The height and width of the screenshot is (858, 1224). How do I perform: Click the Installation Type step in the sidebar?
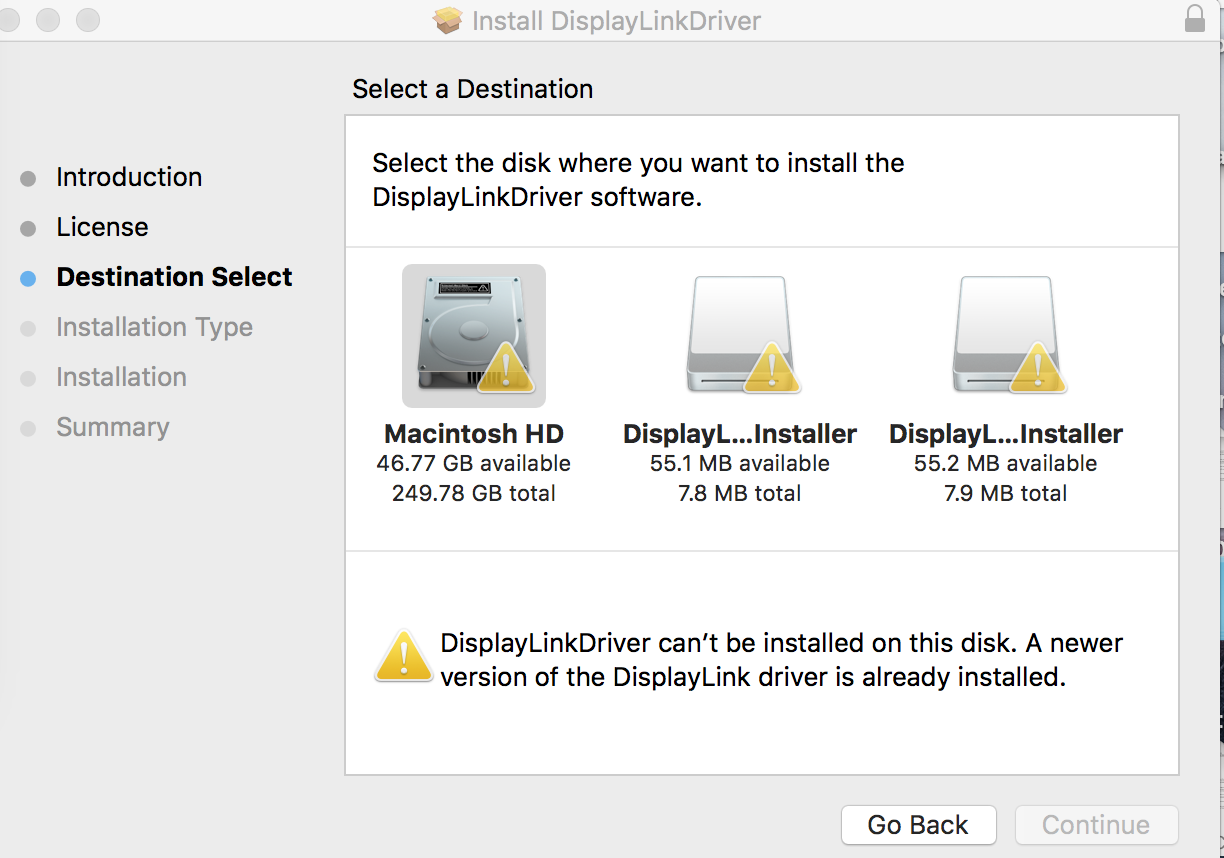(x=154, y=327)
